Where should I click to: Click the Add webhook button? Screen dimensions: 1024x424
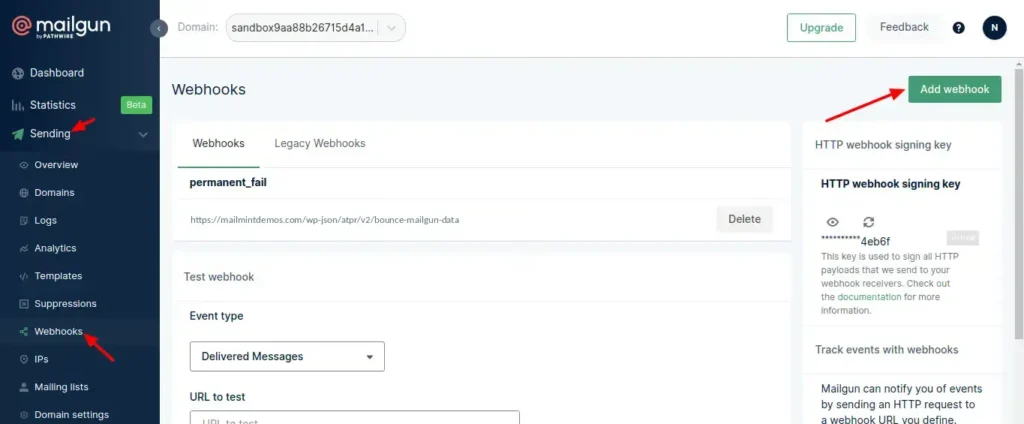pos(954,90)
